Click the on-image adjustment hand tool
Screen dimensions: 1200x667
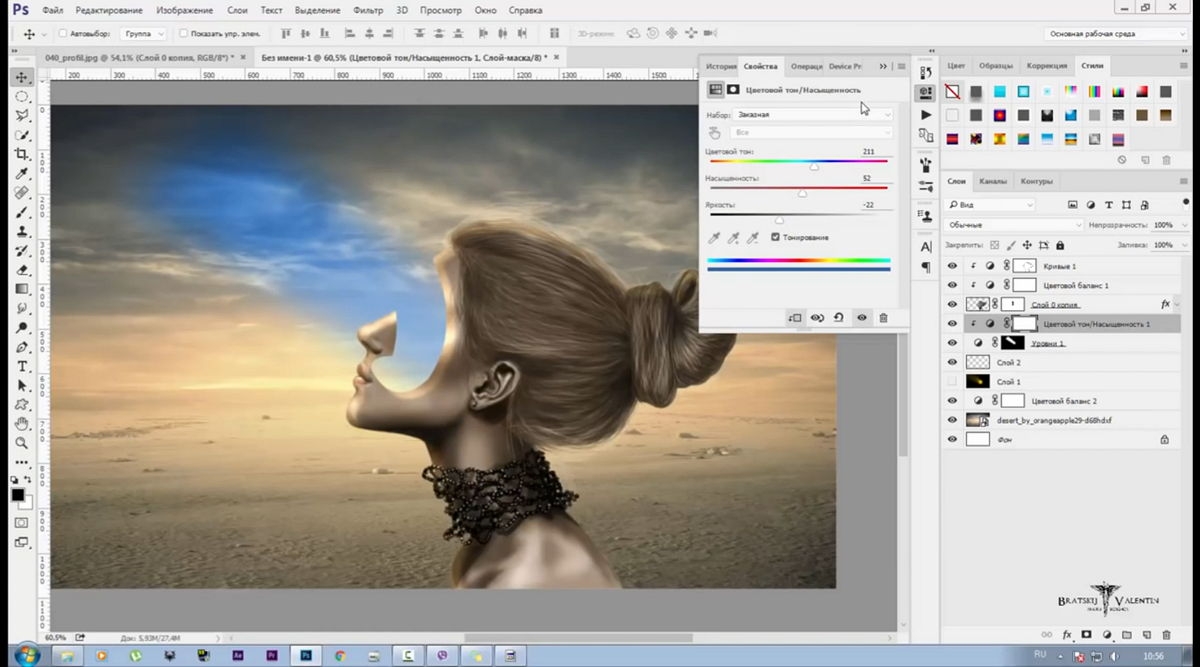pyautogui.click(x=714, y=132)
